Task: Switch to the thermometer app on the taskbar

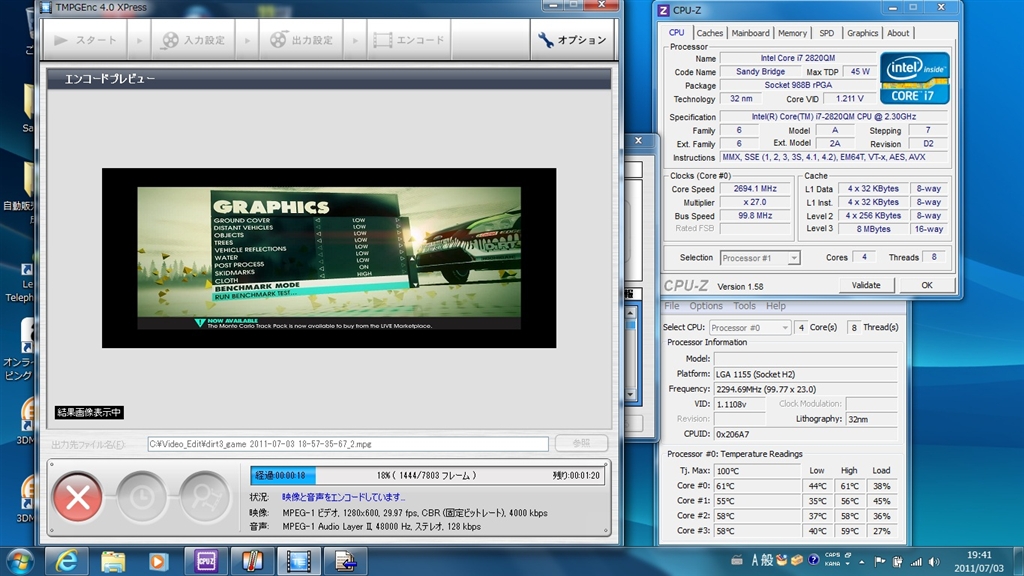Action: tap(252, 562)
